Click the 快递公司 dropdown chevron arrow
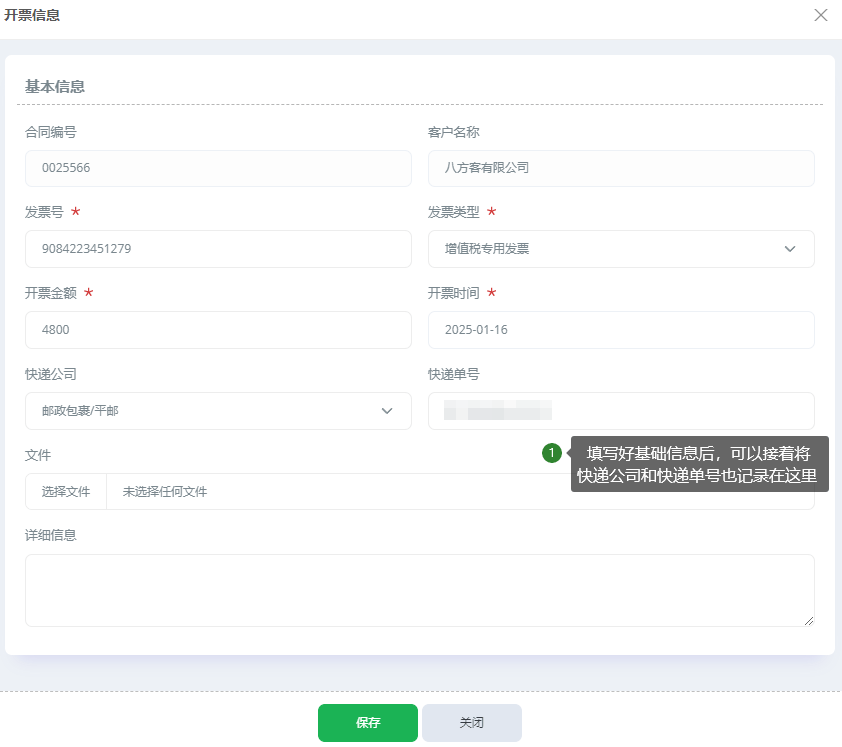Screen dimensions: 842x747 tap(387, 411)
